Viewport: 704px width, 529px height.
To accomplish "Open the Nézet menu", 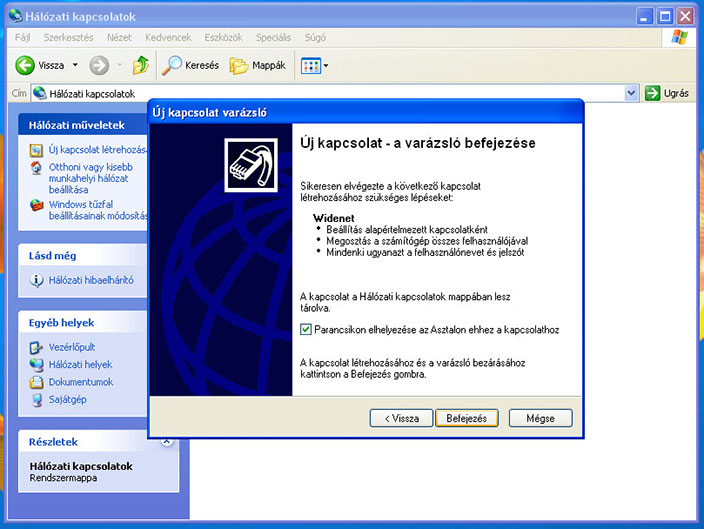I will click(119, 38).
